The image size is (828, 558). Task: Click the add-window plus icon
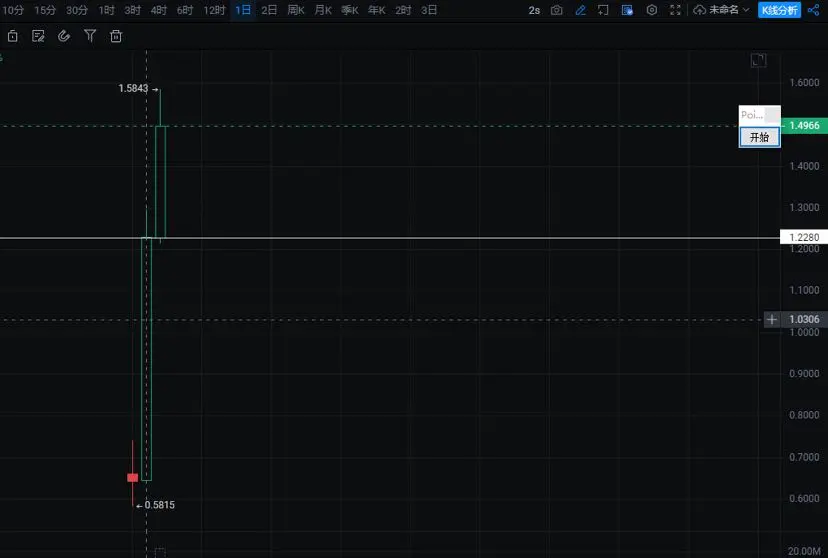tap(603, 10)
